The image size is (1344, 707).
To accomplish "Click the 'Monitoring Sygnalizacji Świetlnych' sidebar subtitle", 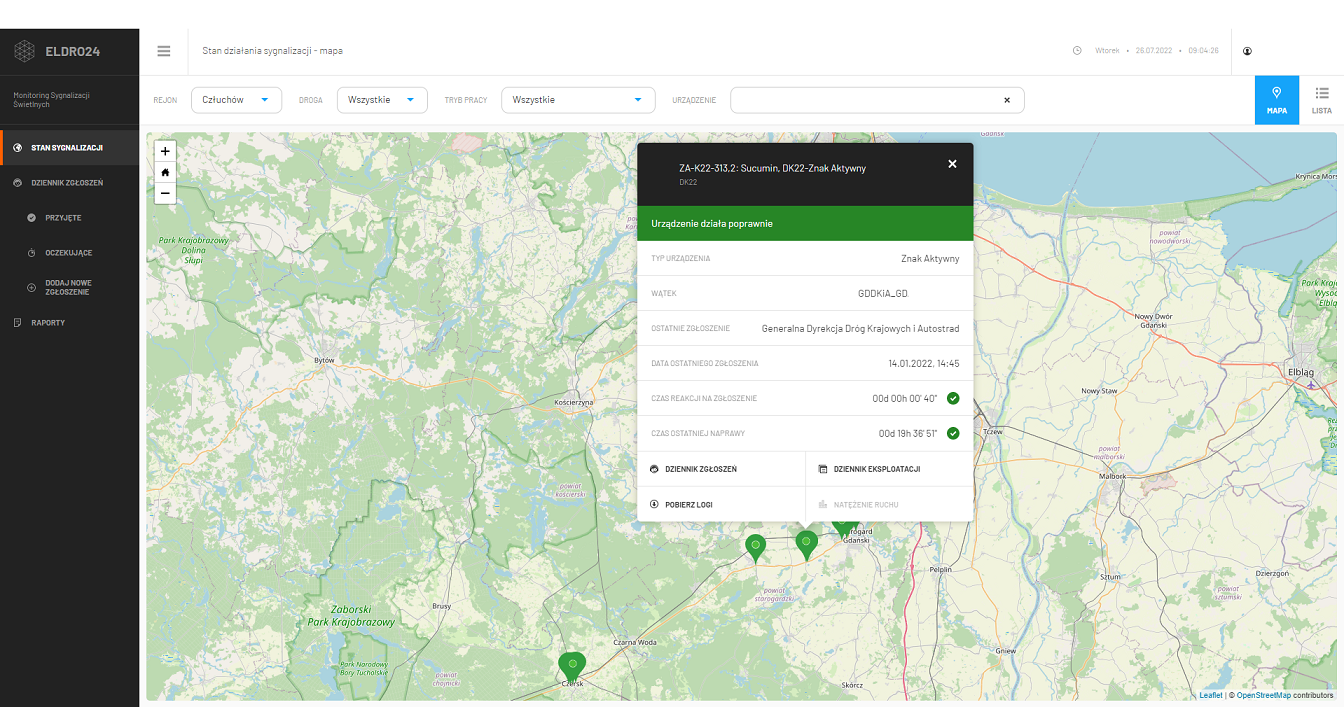I will point(52,100).
